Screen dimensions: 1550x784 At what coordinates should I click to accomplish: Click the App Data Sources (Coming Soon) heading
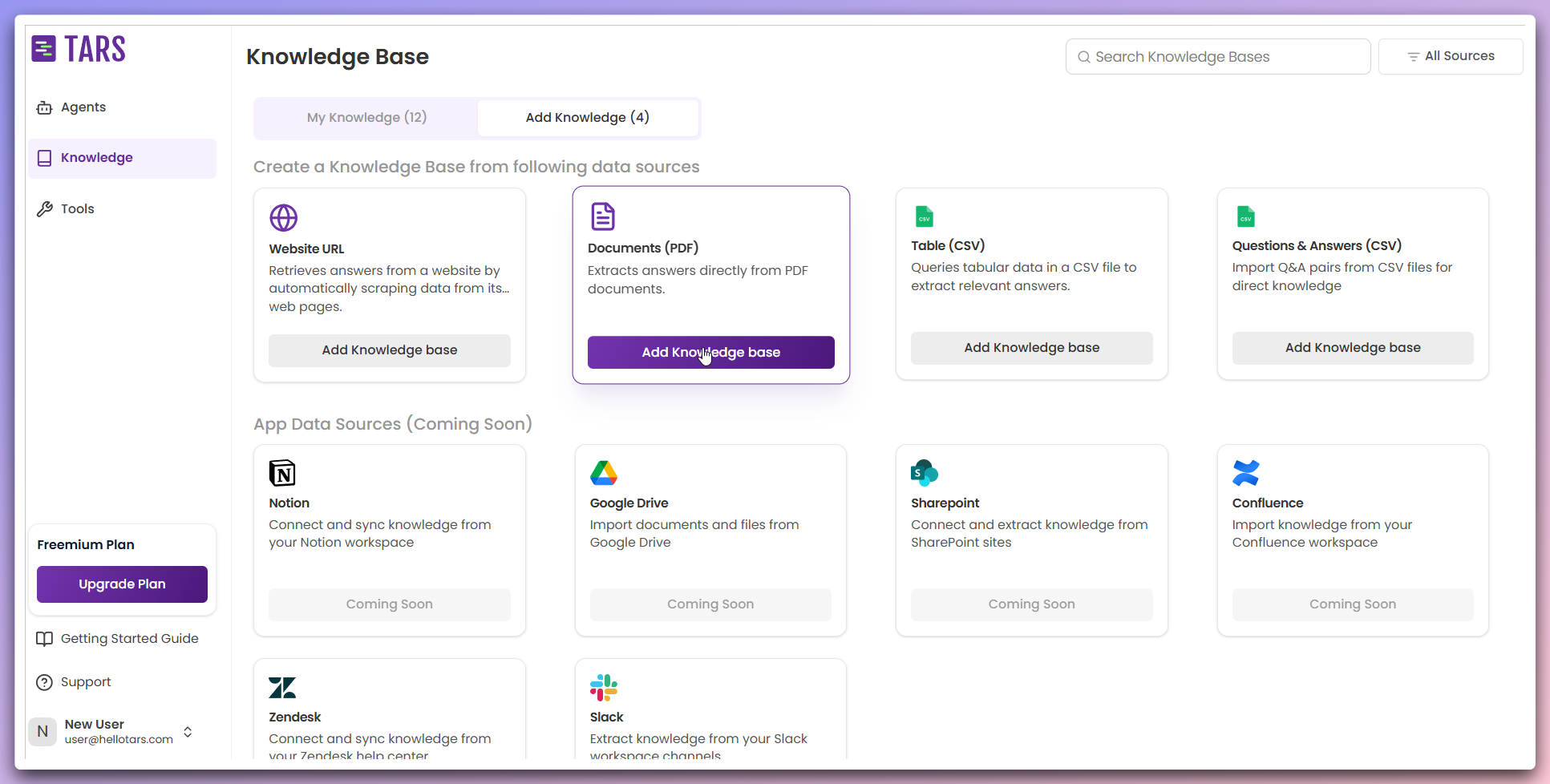pos(393,424)
